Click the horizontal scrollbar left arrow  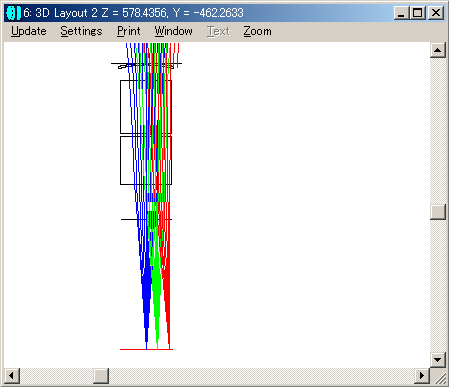12,376
